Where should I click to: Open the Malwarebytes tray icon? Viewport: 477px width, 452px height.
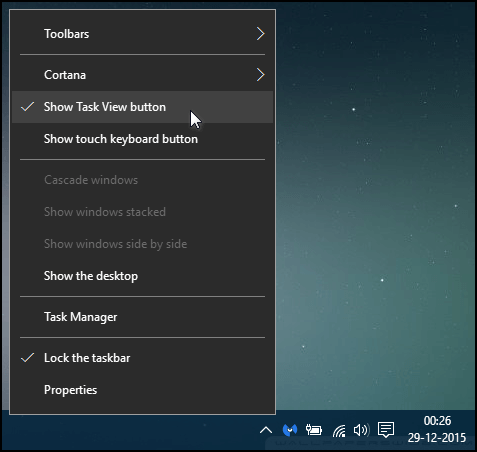coord(290,430)
